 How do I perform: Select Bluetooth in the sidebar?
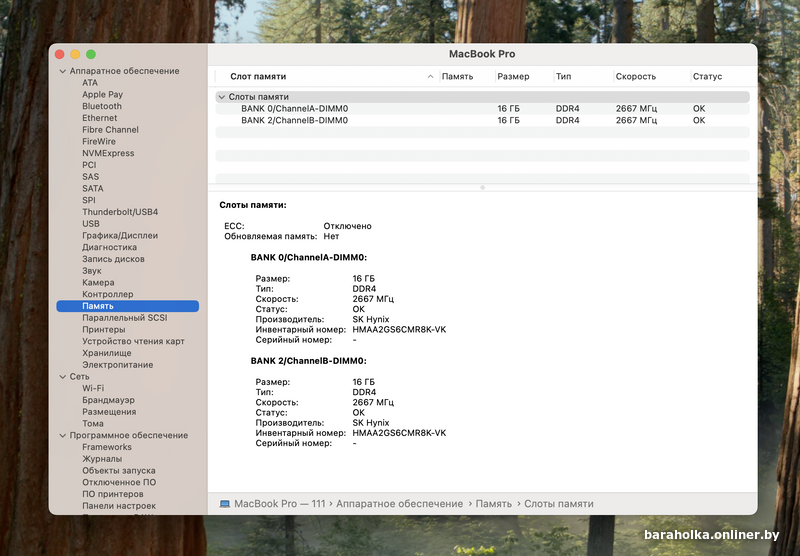(102, 106)
